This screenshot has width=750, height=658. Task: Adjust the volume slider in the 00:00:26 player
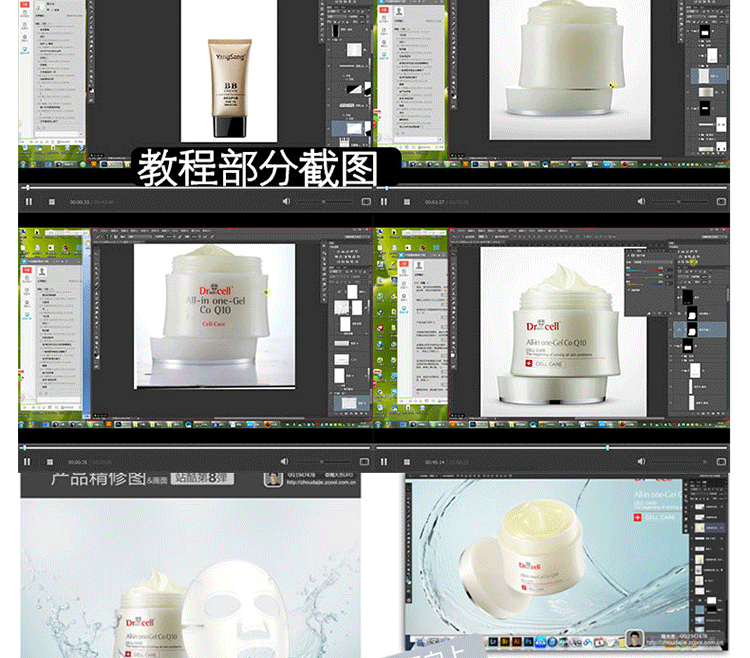tap(322, 462)
